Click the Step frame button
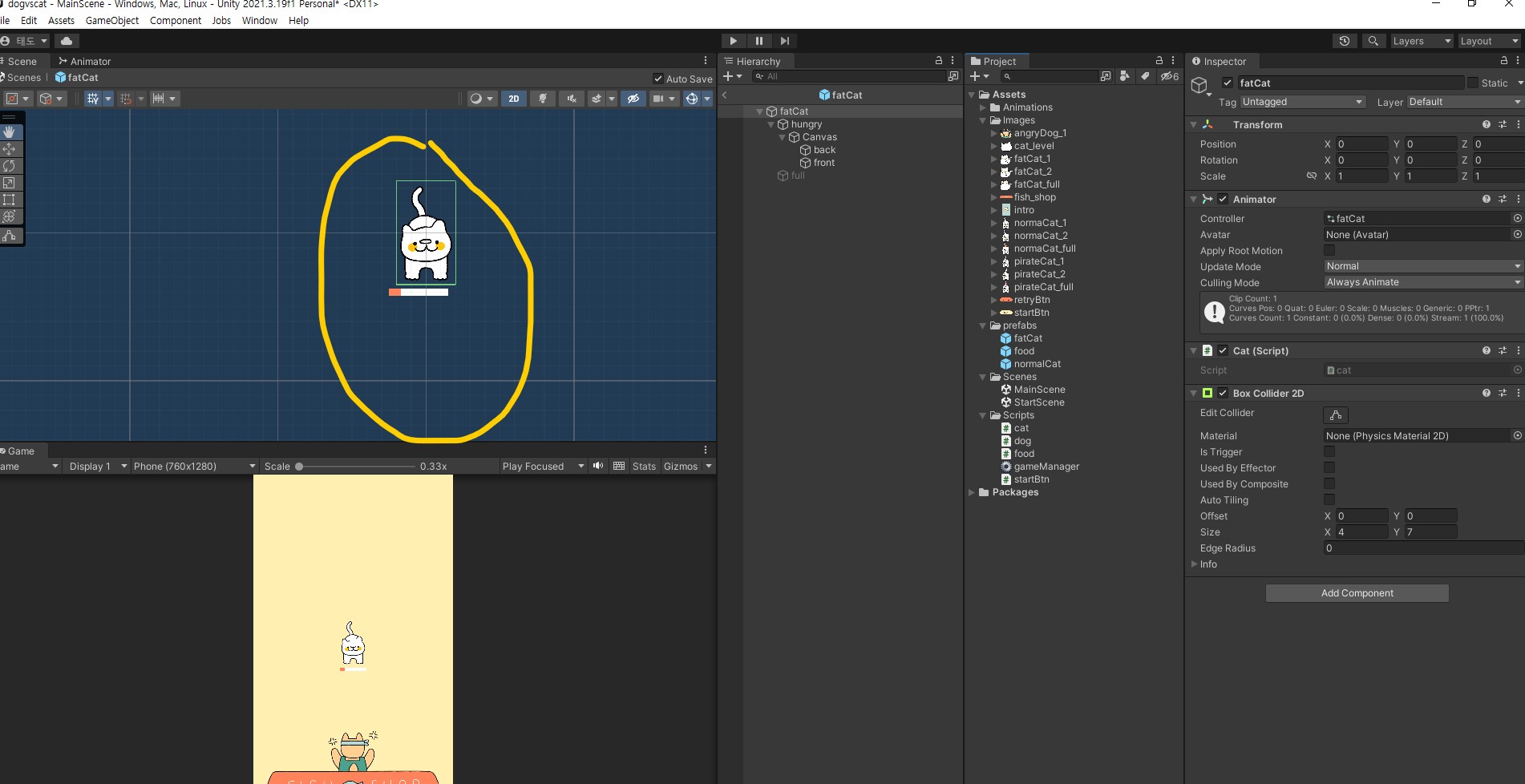Screen dimensions: 1525x784 785,41
